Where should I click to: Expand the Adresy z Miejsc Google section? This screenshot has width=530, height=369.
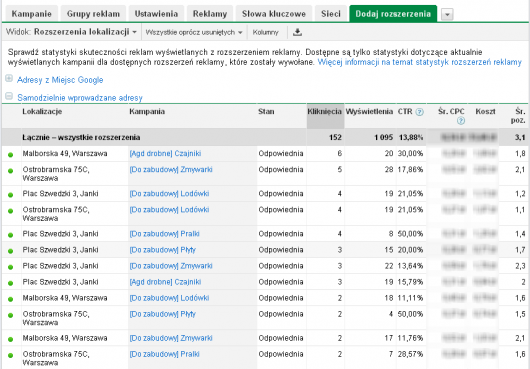tap(9, 79)
